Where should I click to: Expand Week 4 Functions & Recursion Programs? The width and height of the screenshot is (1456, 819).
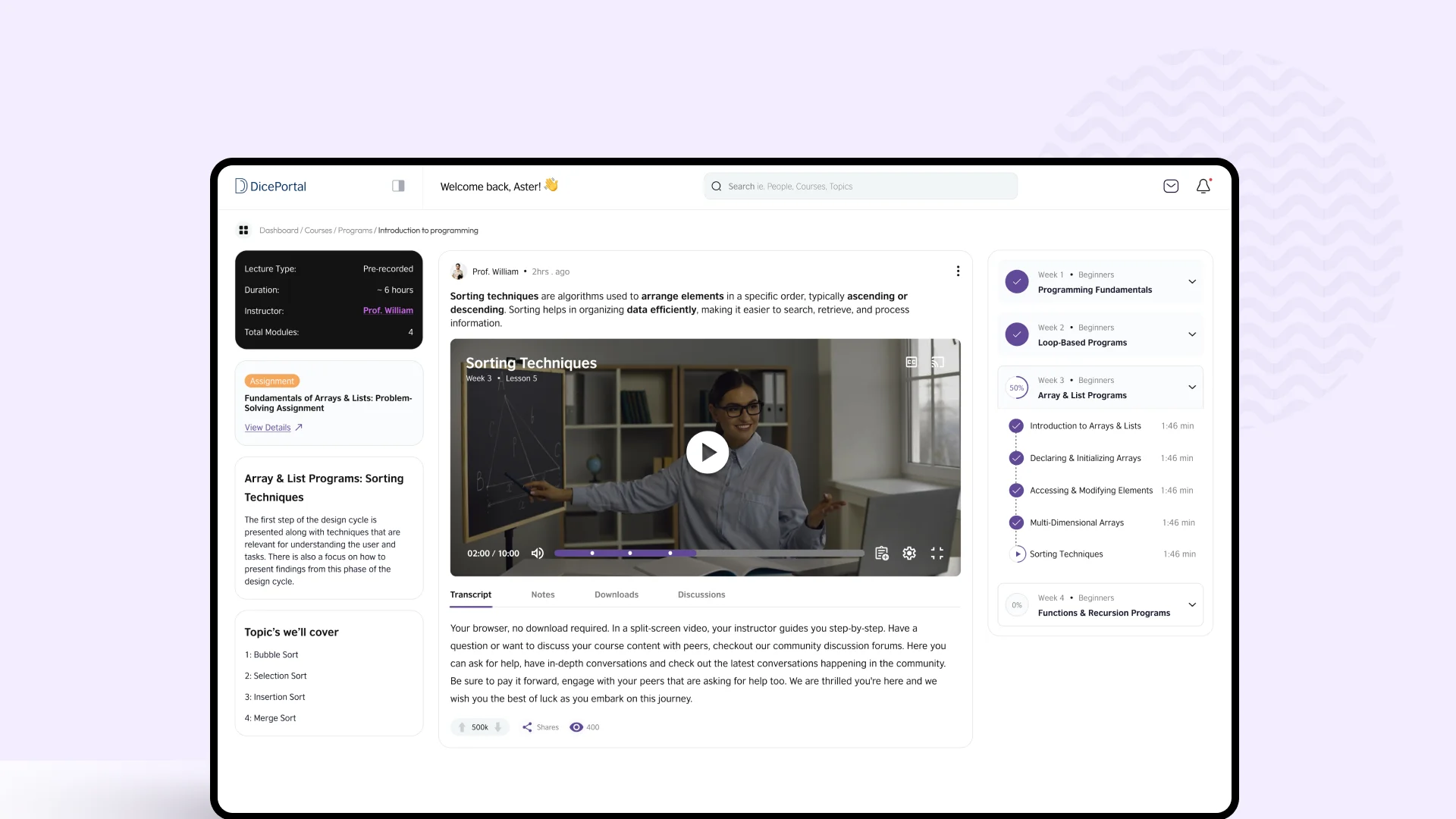tap(1192, 605)
